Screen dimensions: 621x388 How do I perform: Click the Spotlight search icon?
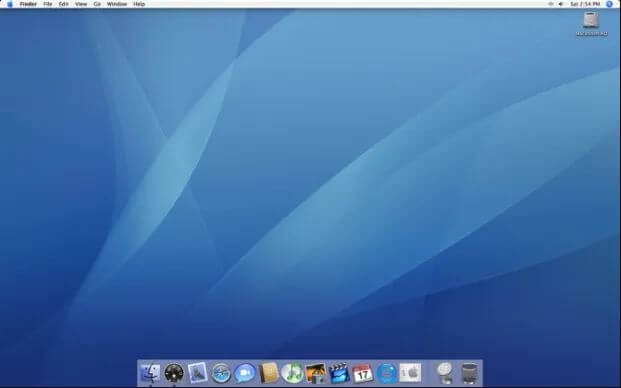point(609,4)
